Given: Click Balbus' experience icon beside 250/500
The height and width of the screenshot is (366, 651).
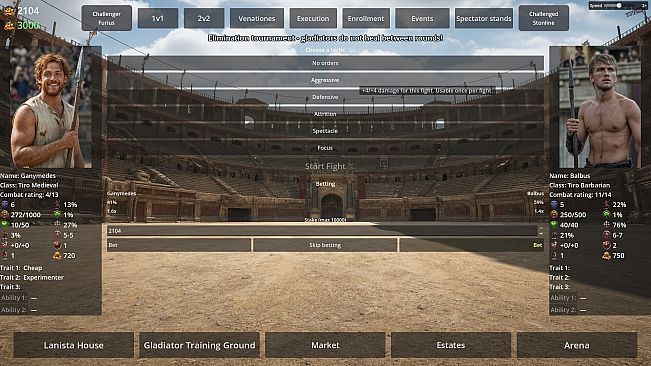Looking at the screenshot, I should pyautogui.click(x=554, y=215).
